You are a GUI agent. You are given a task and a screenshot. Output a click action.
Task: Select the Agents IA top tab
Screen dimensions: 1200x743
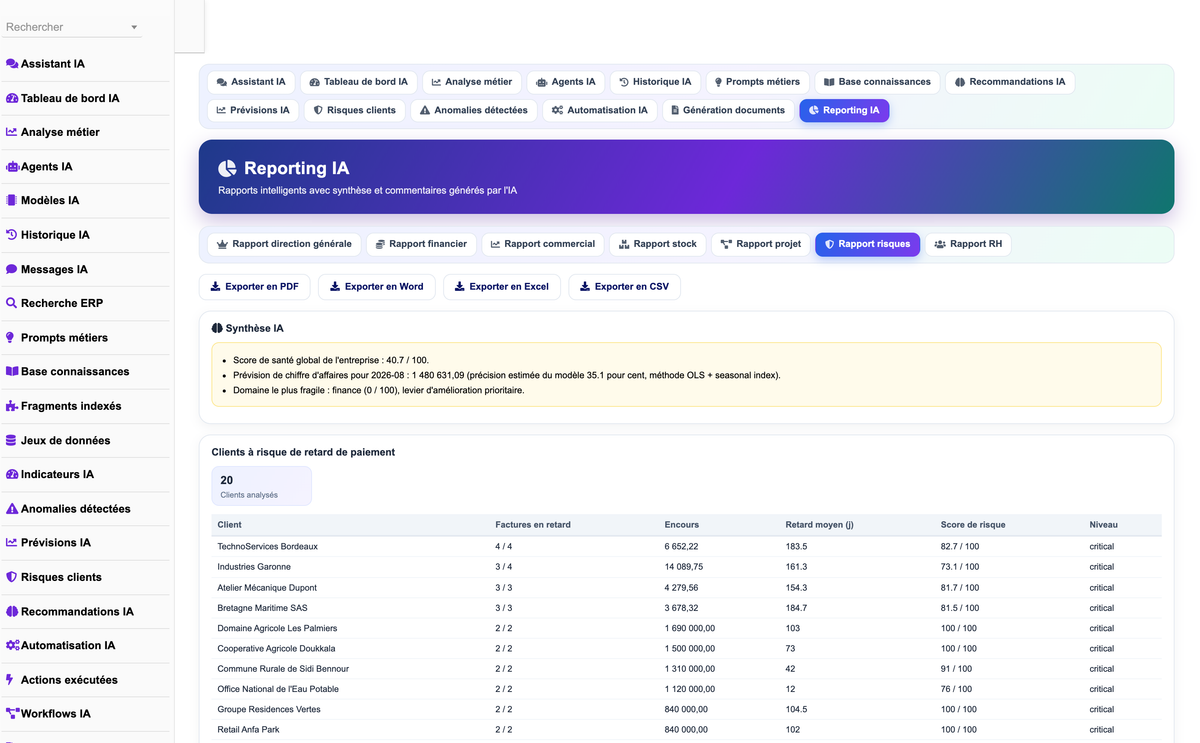coord(566,82)
